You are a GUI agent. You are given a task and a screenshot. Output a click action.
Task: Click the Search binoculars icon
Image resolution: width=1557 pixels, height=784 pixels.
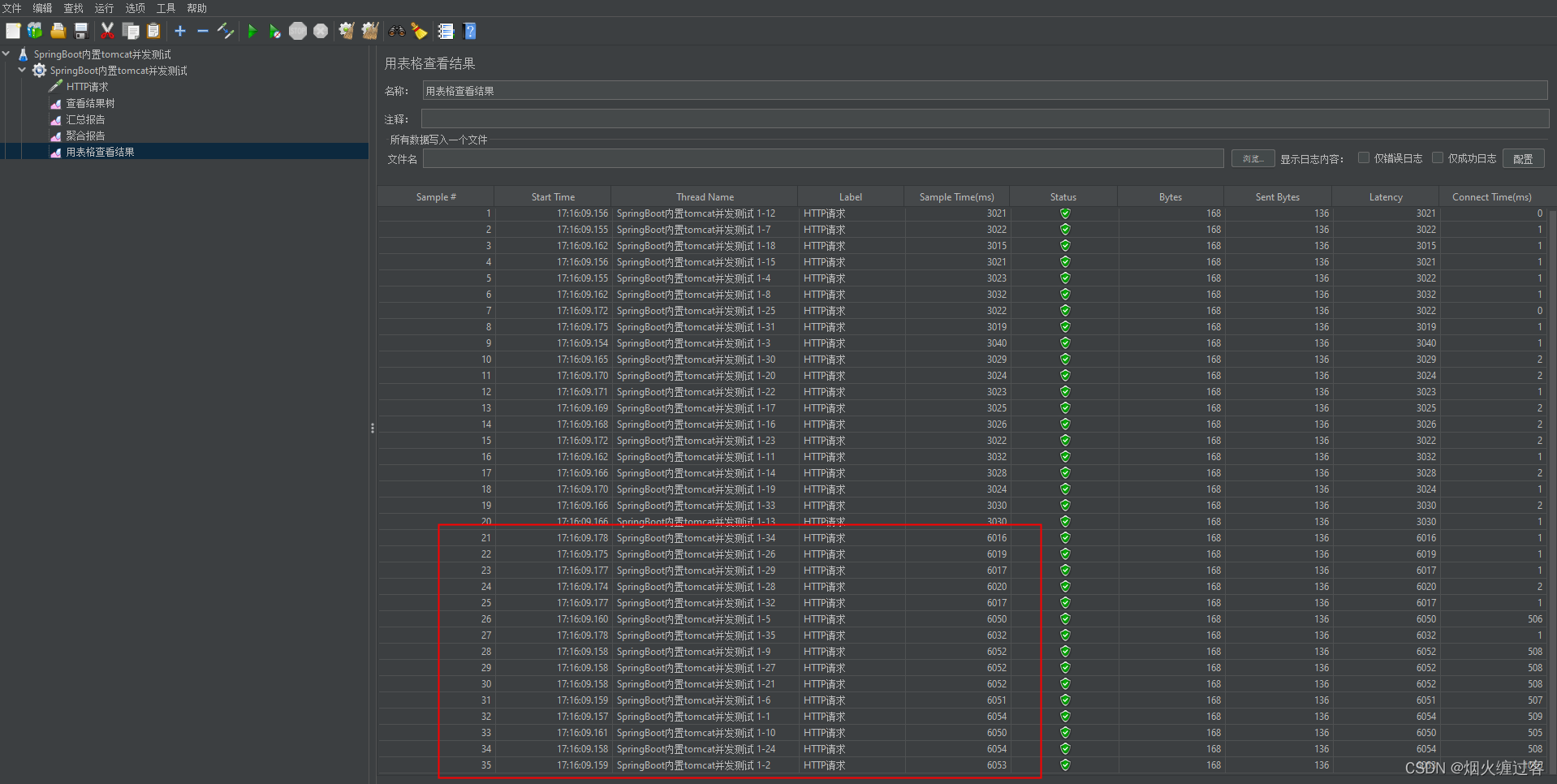click(397, 31)
